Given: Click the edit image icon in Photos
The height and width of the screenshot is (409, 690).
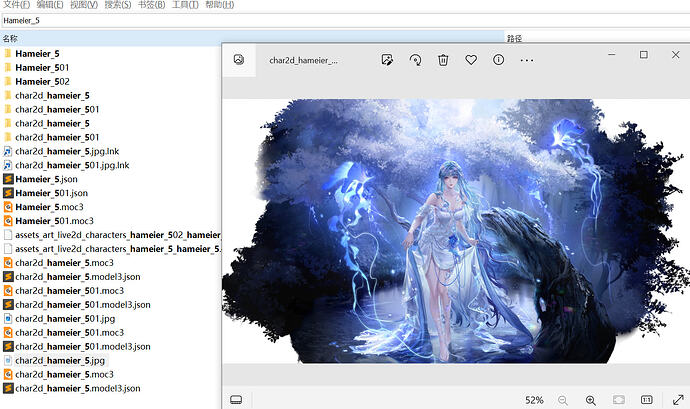Looking at the screenshot, I should [x=387, y=60].
